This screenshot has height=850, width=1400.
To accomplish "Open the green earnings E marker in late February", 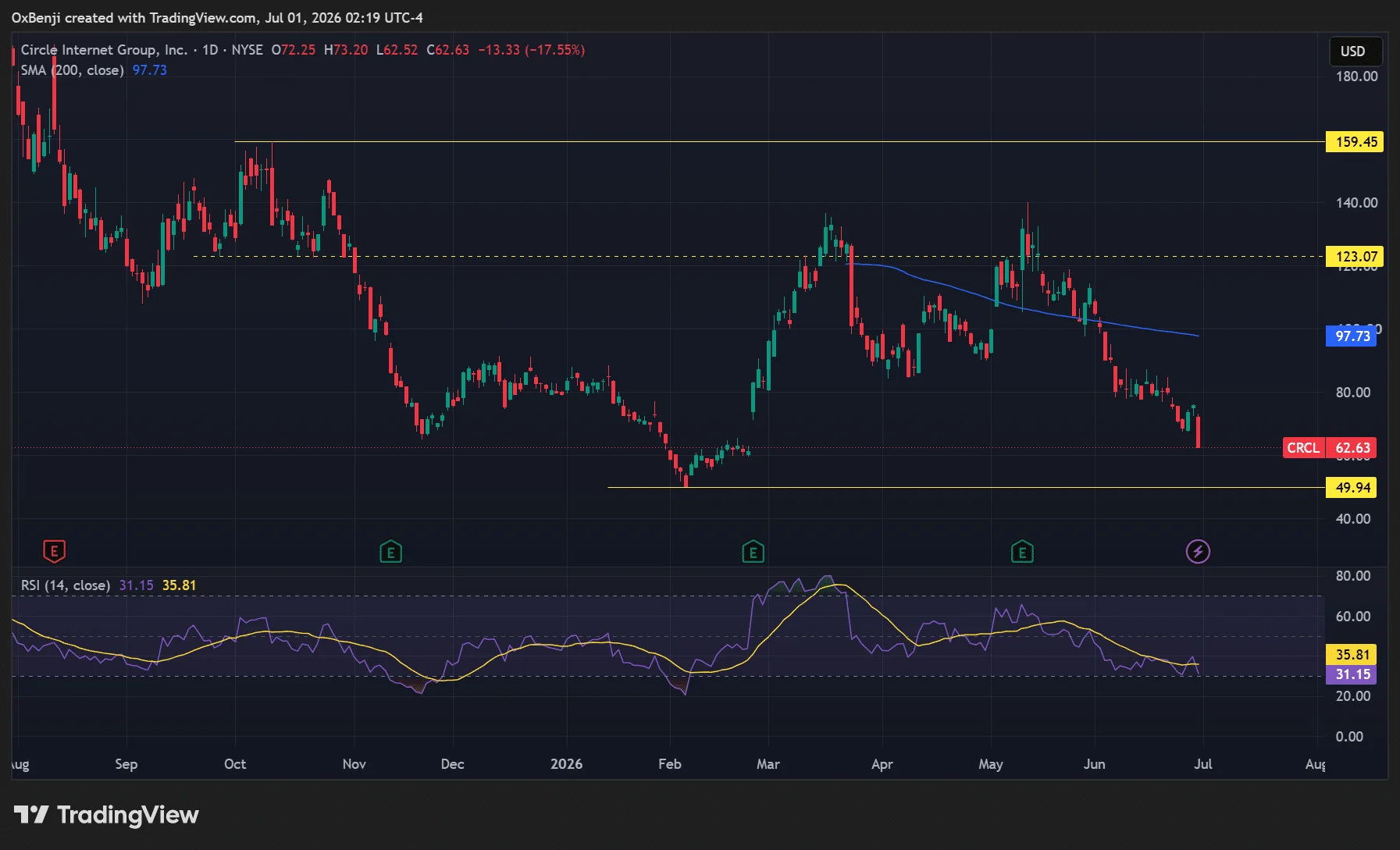I will [x=753, y=553].
